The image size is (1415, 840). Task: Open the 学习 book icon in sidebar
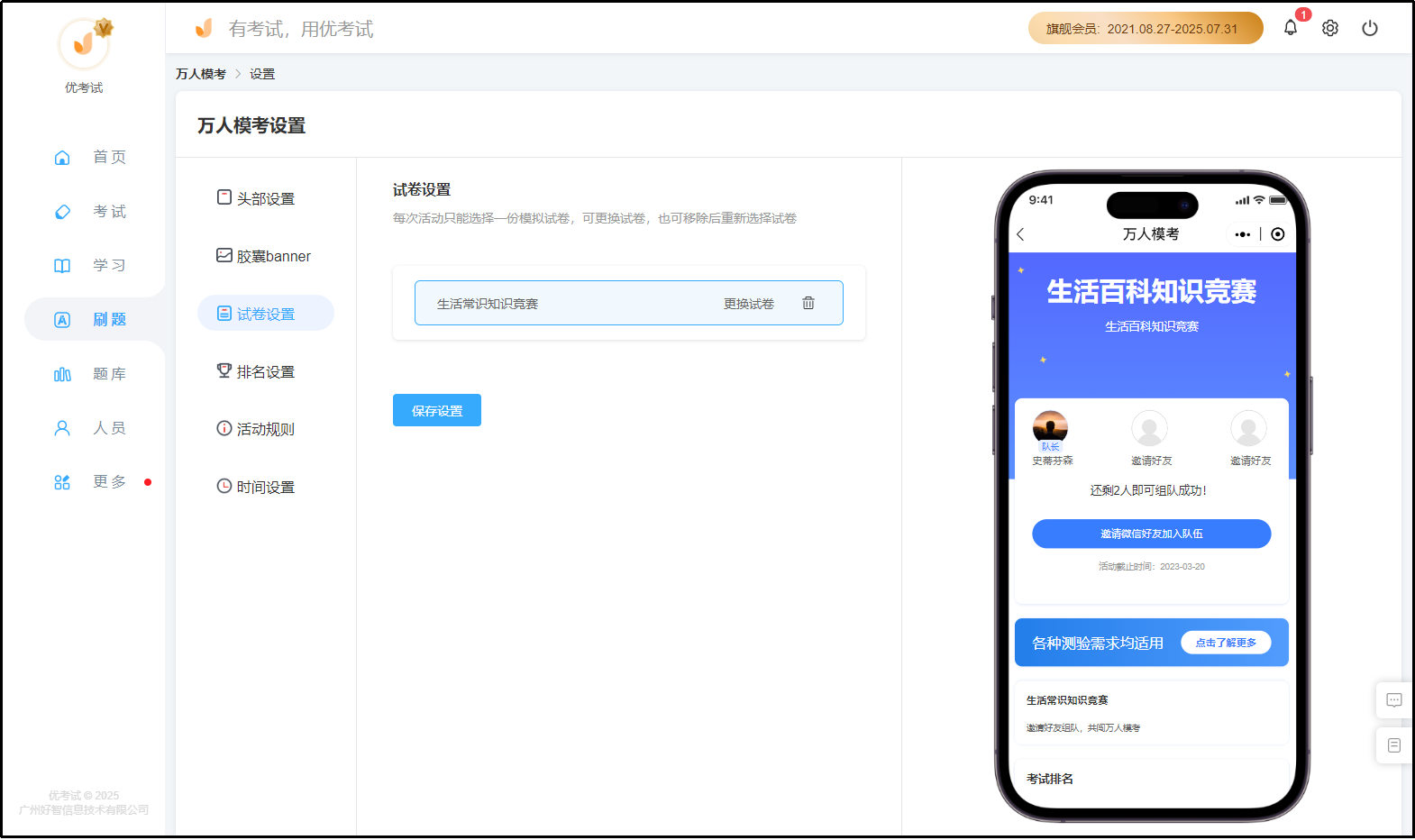coord(62,266)
